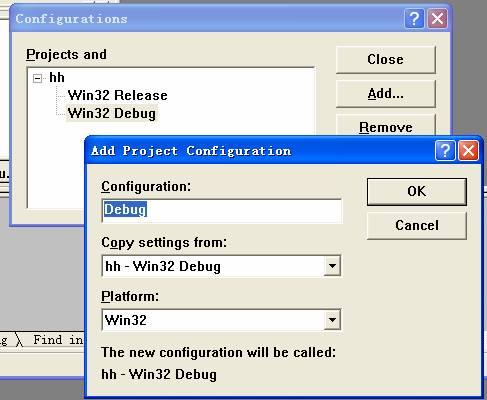
Task: Switch to the Find in tab
Action: [x=58, y=340]
